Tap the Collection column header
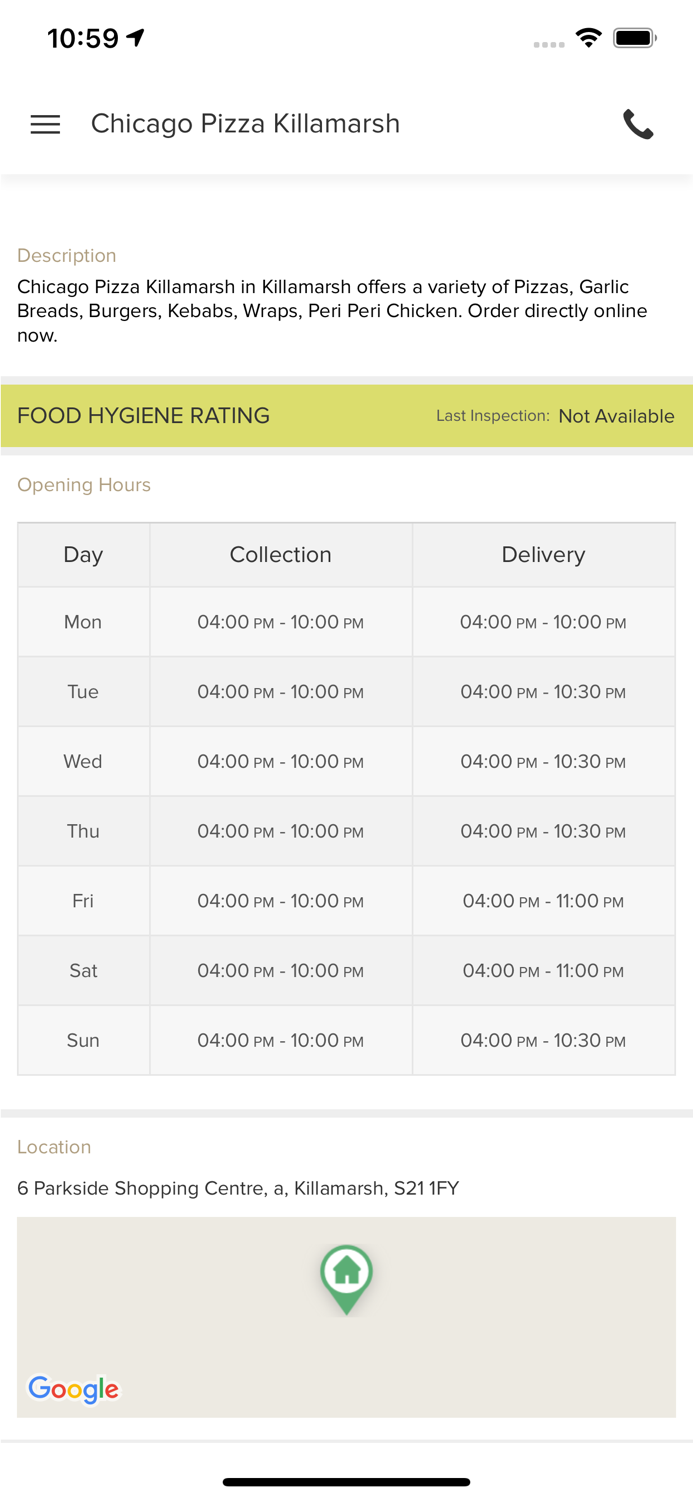 click(x=280, y=555)
